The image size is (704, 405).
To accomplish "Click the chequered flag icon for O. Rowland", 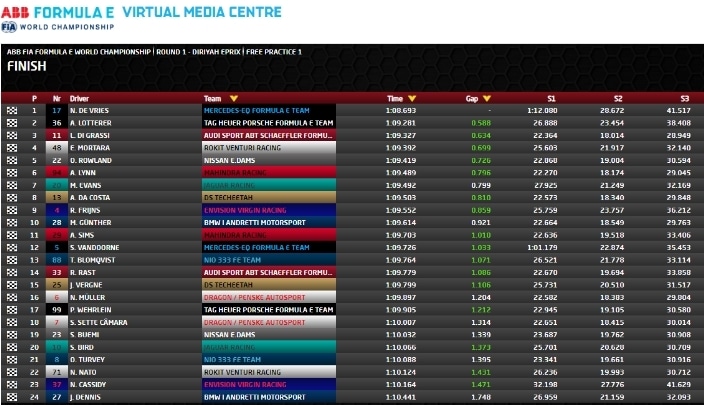I will click(12, 160).
